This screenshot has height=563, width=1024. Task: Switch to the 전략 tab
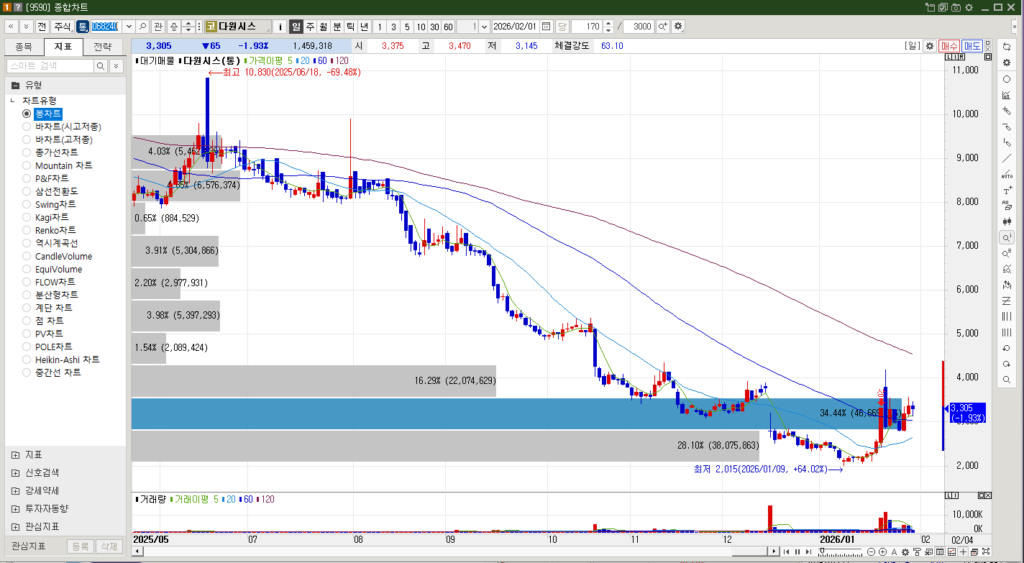102,46
